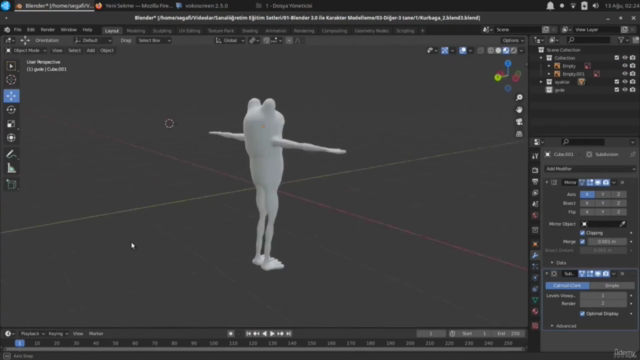Adjust Levels Viewport value field

pyautogui.click(x=603, y=296)
